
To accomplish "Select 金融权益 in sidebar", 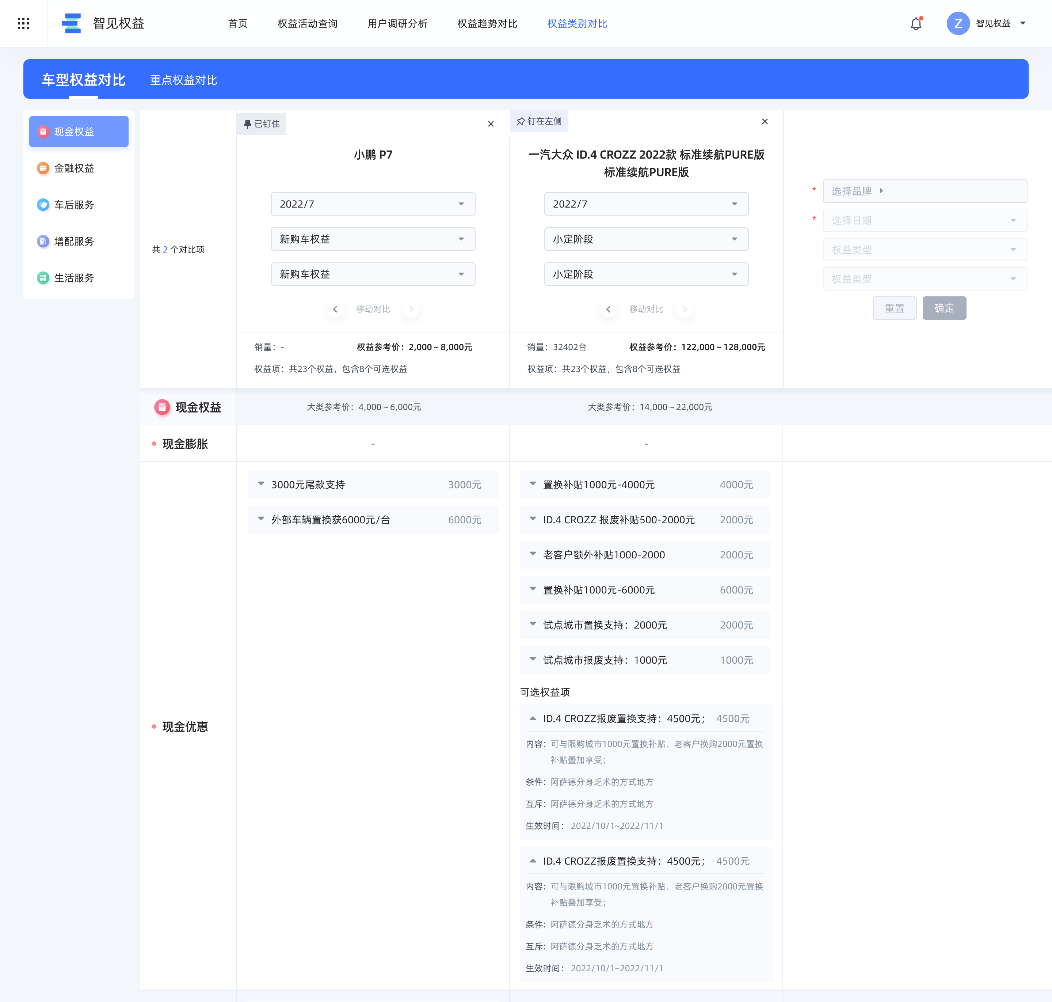I will (x=78, y=168).
